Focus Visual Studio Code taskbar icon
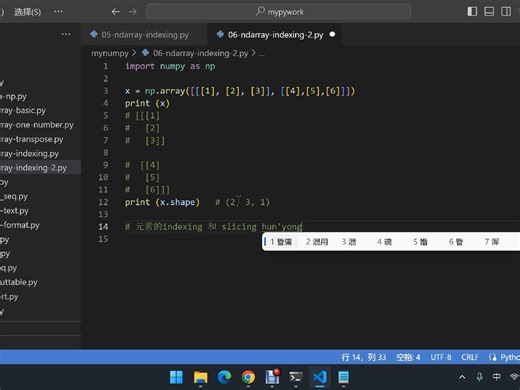 pyautogui.click(x=320, y=377)
